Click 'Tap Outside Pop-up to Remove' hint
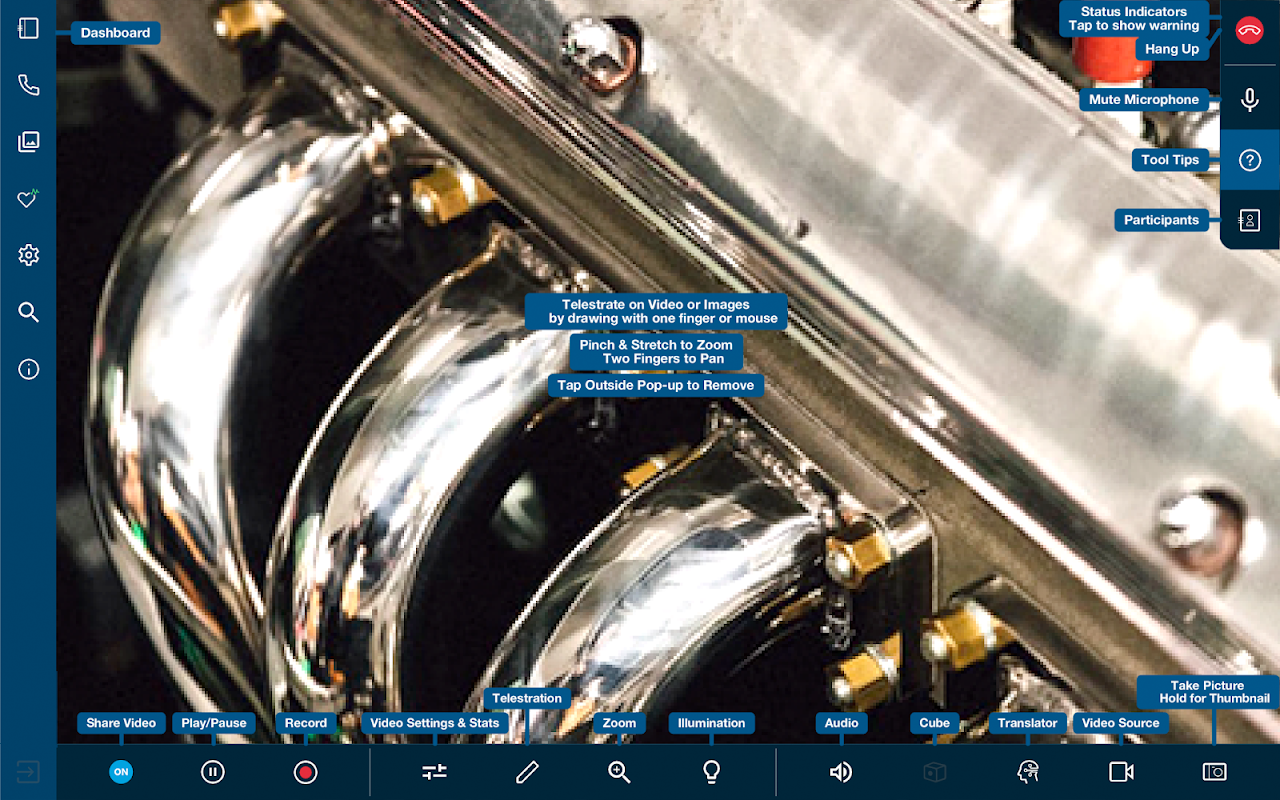This screenshot has height=800, width=1280. [x=656, y=385]
